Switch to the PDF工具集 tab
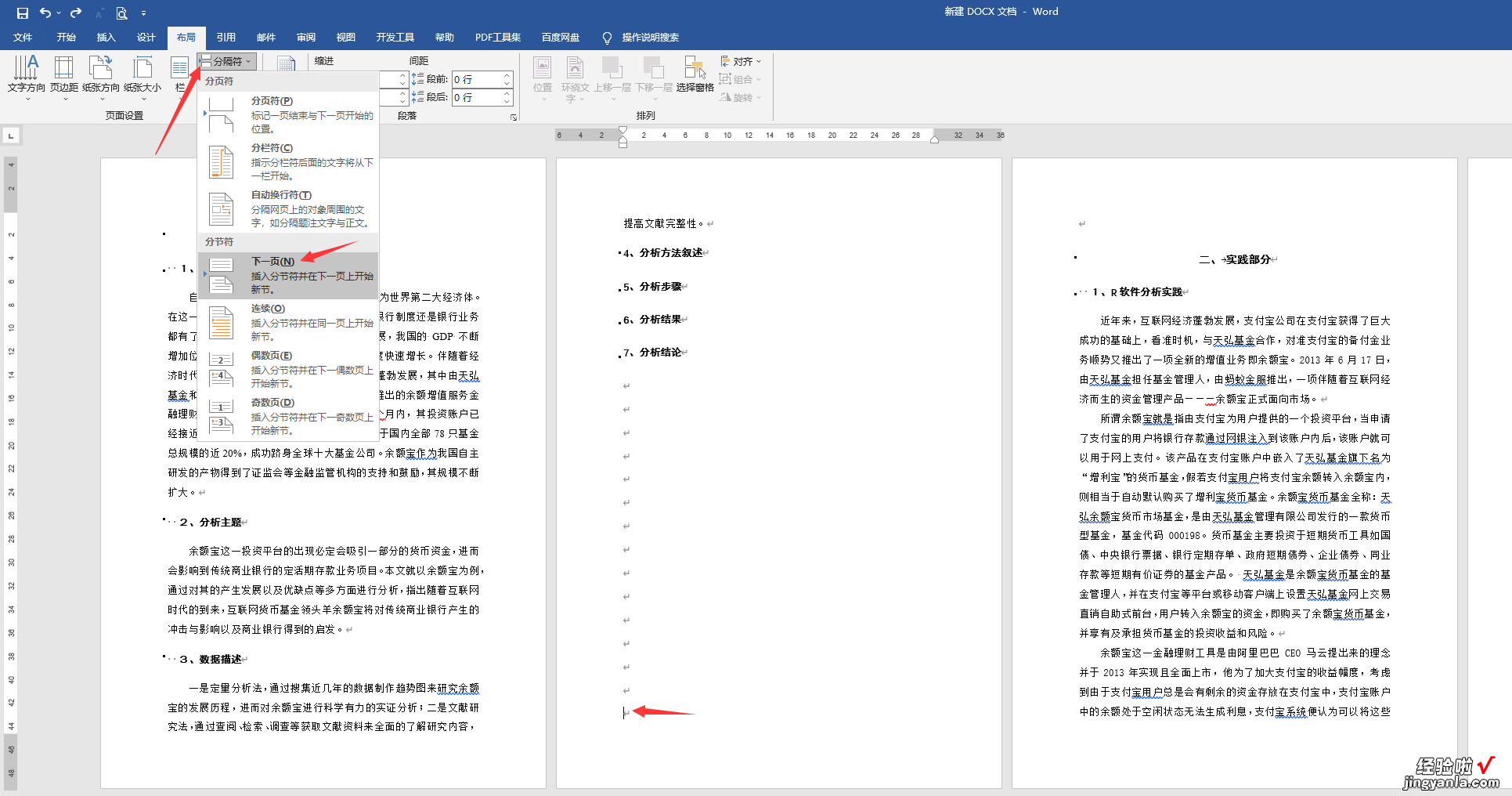The height and width of the screenshot is (796, 1512). pos(498,38)
